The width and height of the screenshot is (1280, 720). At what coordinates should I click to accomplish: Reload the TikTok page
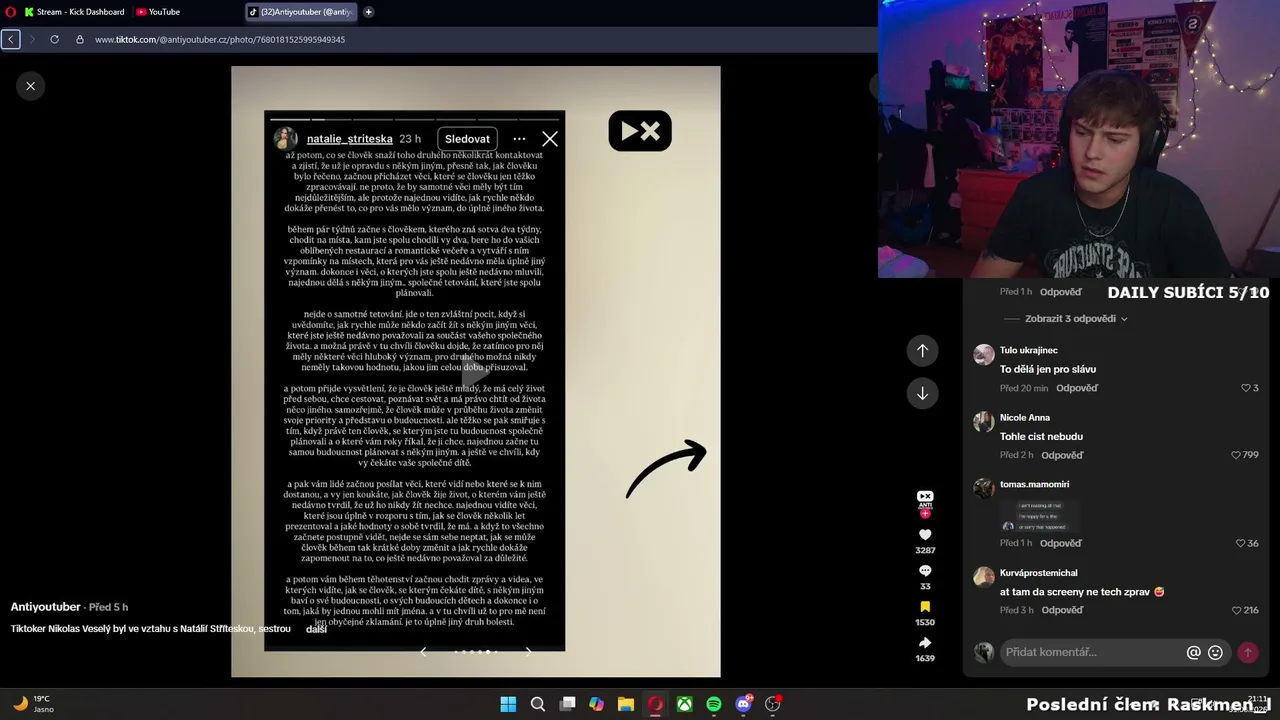tap(54, 39)
